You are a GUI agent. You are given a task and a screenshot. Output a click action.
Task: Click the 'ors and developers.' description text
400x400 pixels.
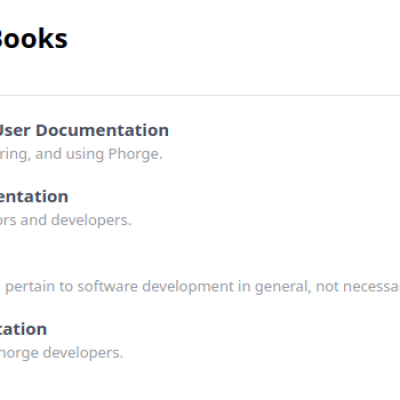pos(66,220)
